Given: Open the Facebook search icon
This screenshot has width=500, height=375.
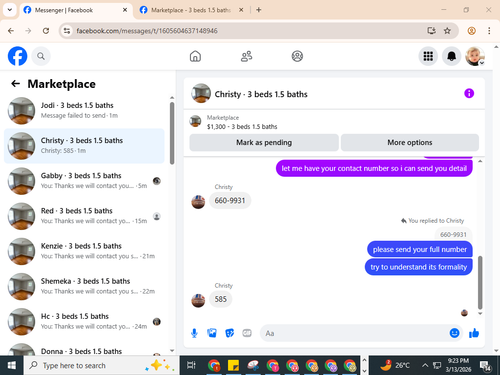Looking at the screenshot, I should point(41,56).
